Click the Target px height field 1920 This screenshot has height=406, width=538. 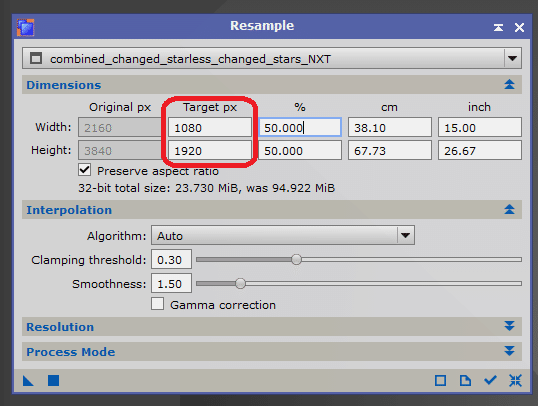(x=210, y=150)
